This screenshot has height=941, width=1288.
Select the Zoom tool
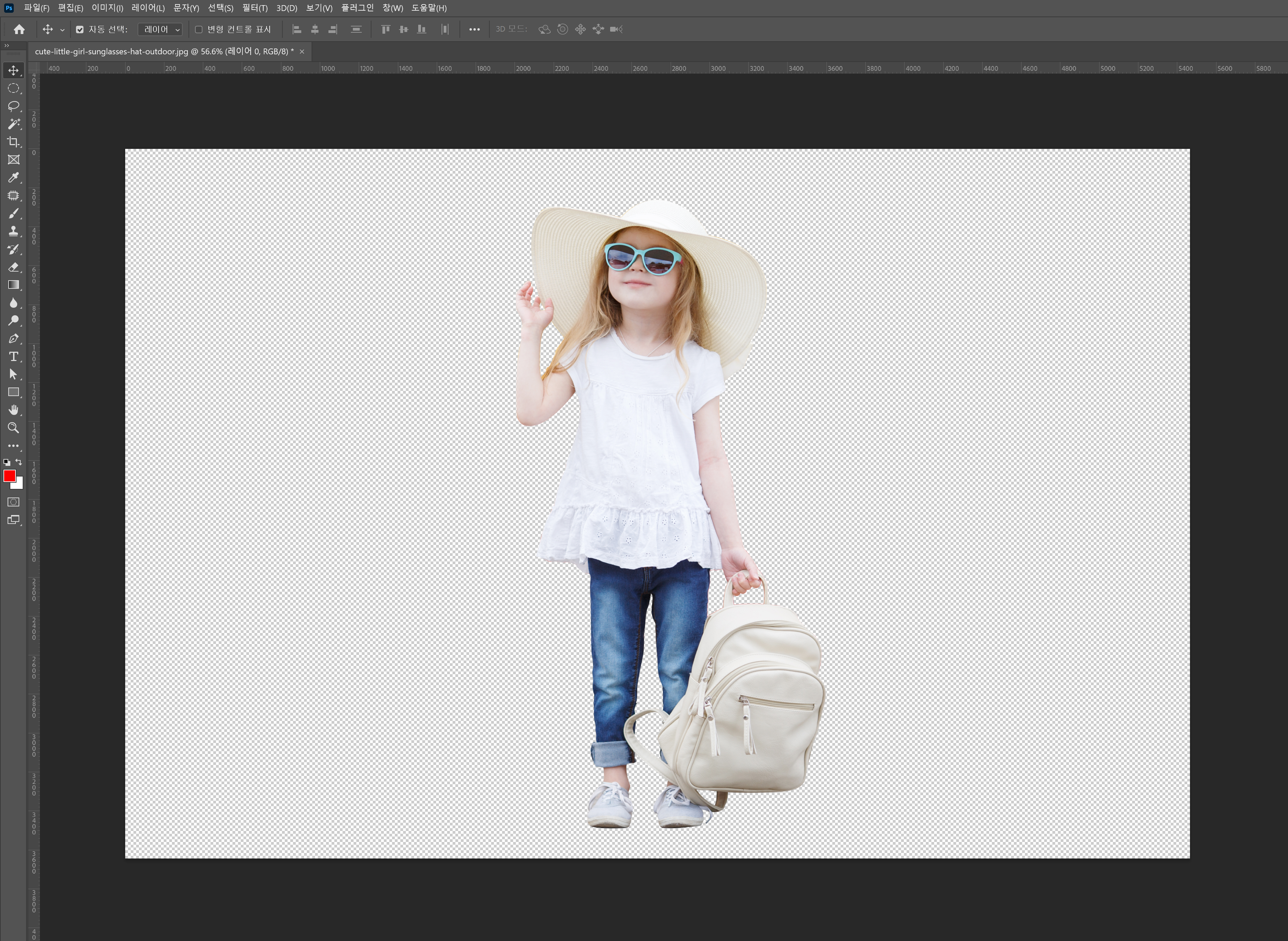point(14,428)
